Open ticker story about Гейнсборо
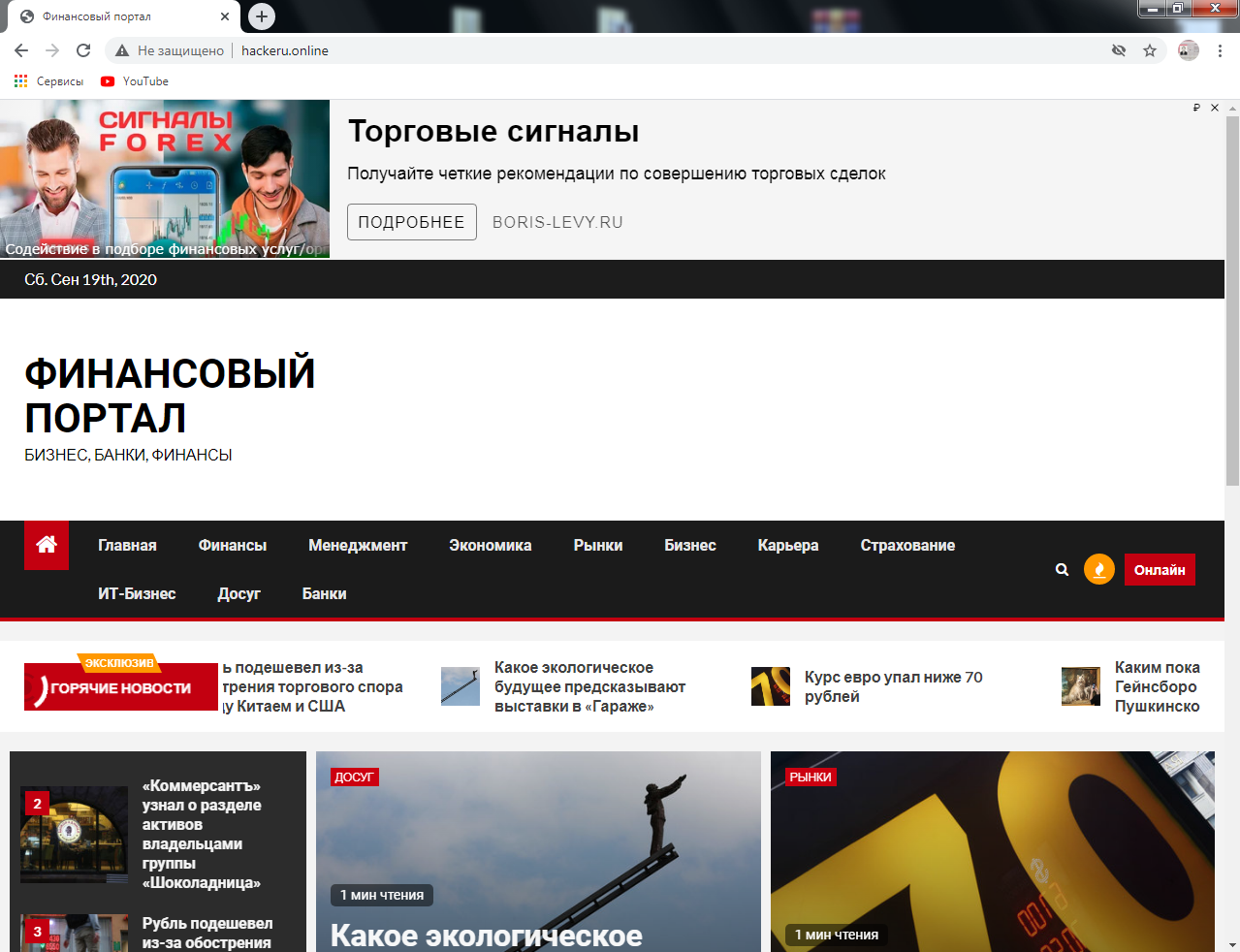 [1158, 686]
